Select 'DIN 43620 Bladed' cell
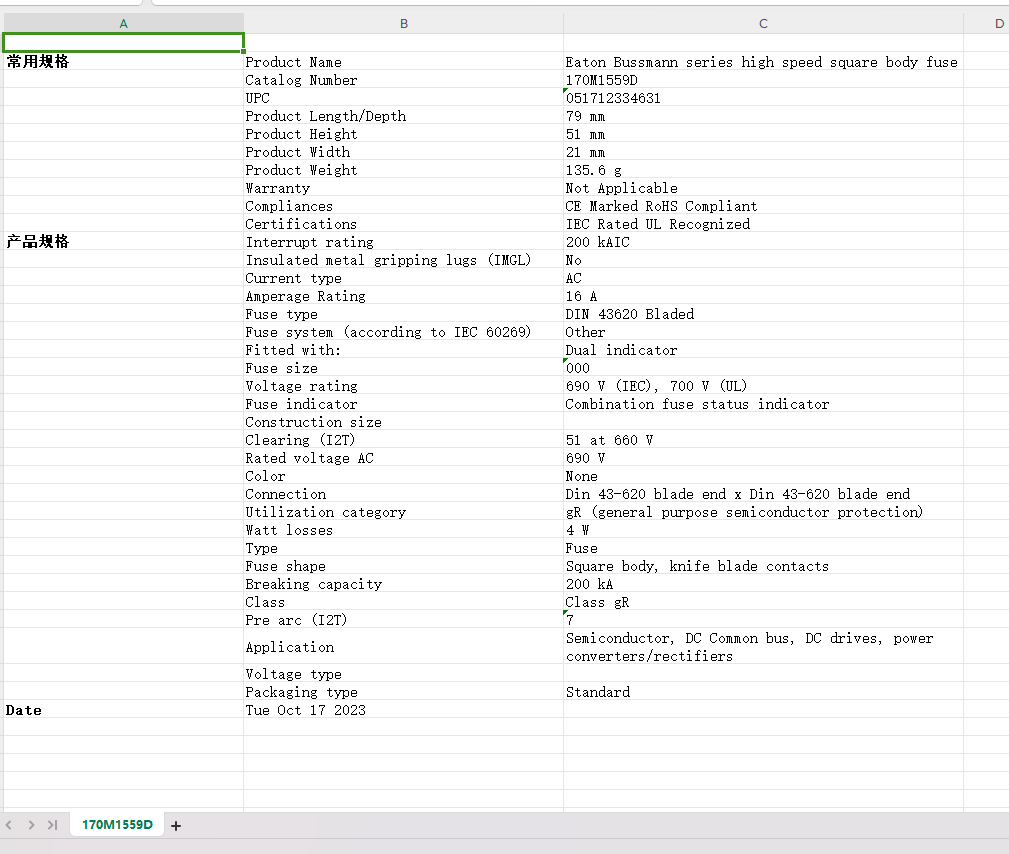The width and height of the screenshot is (1009, 854). 763,314
